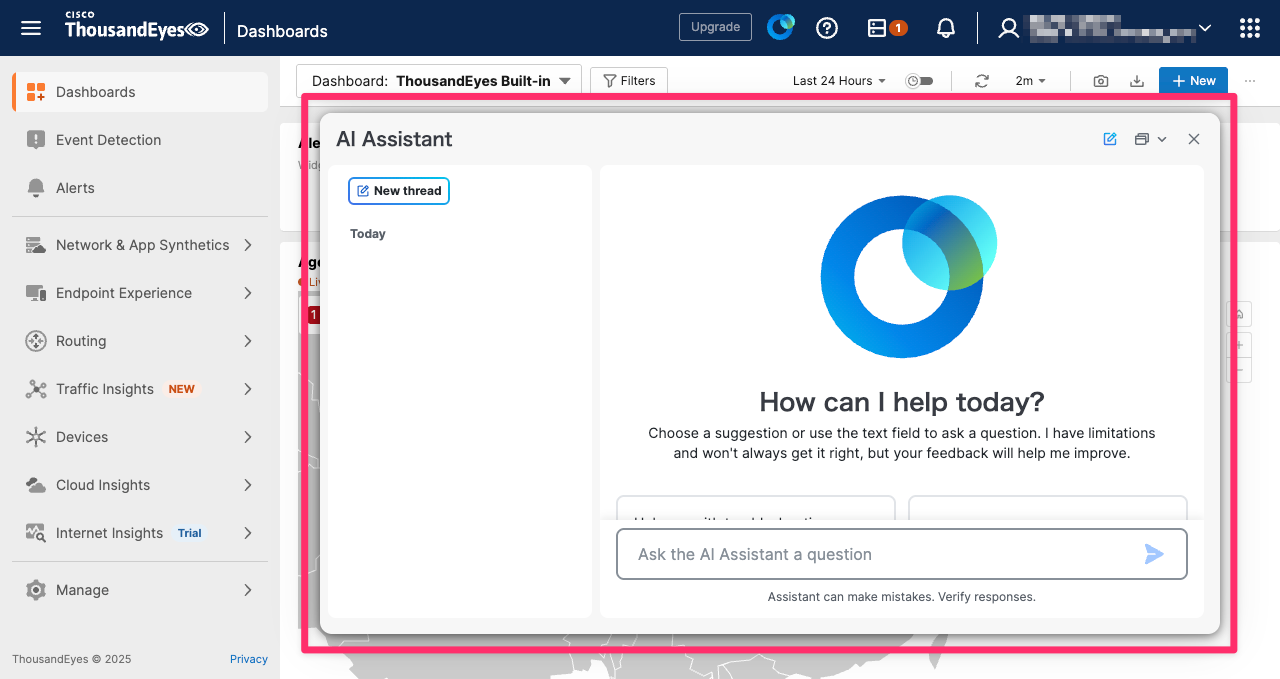Click the Alerts bell icon in sidebar
The image size is (1280, 679).
pos(36,188)
